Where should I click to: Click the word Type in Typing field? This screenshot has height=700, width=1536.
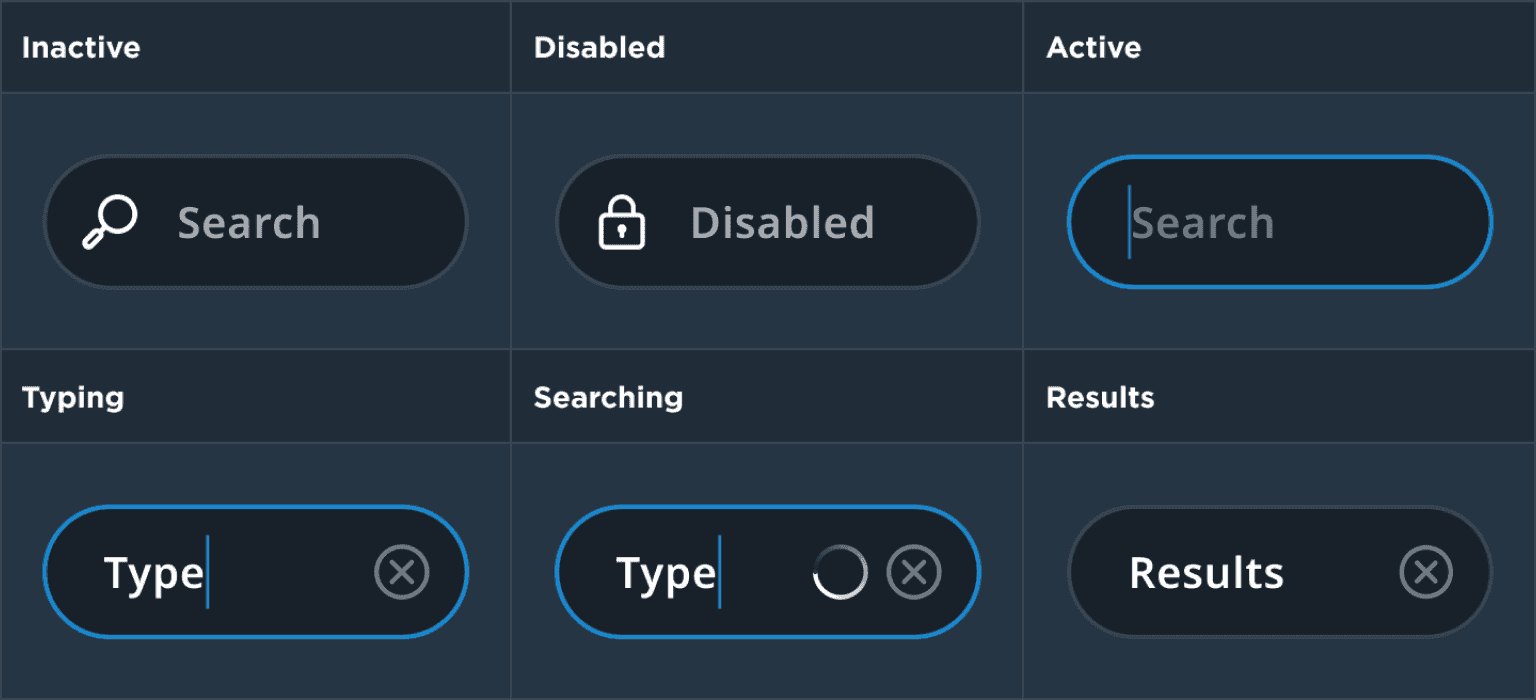click(153, 574)
